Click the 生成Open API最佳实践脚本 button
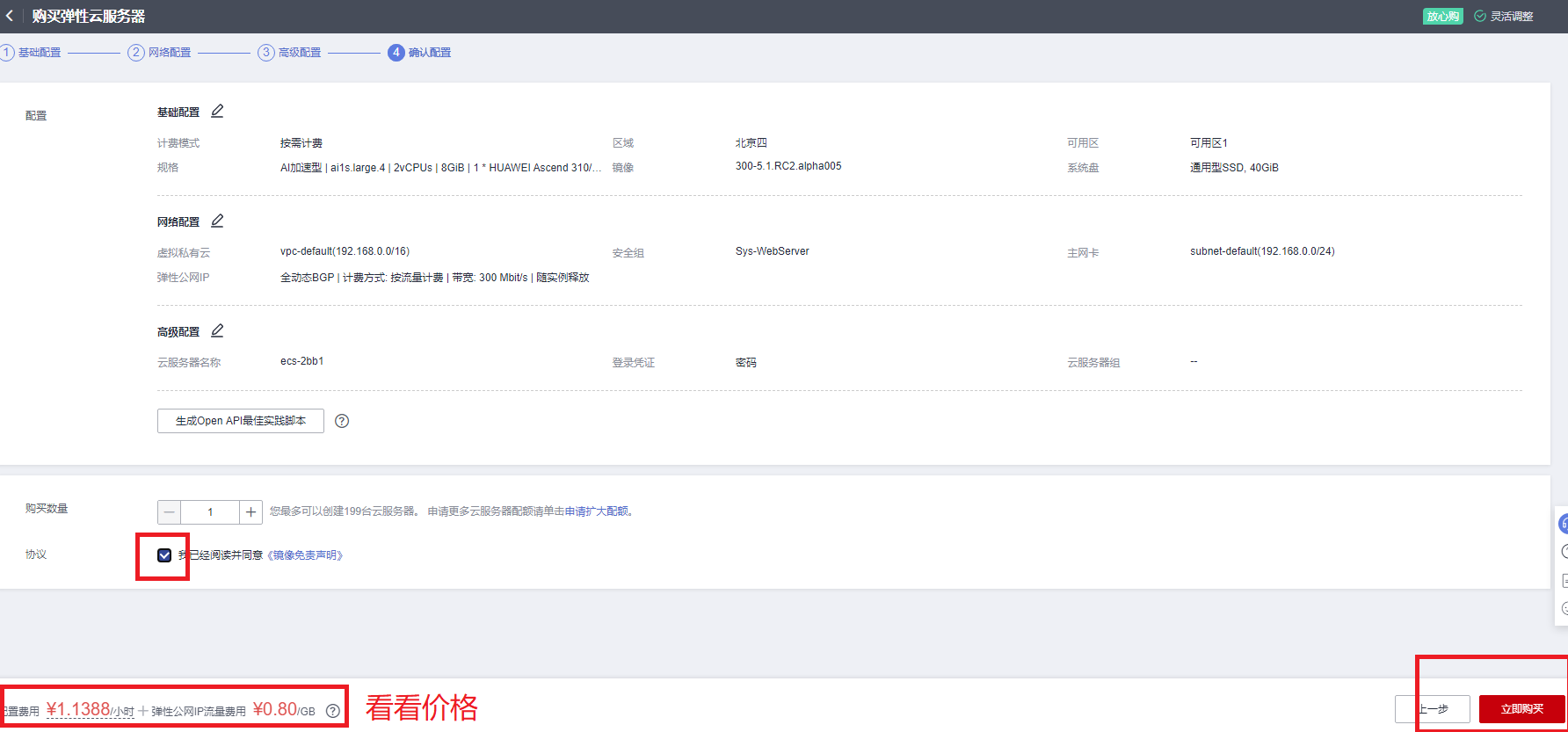This screenshot has width=1568, height=732. point(241,421)
